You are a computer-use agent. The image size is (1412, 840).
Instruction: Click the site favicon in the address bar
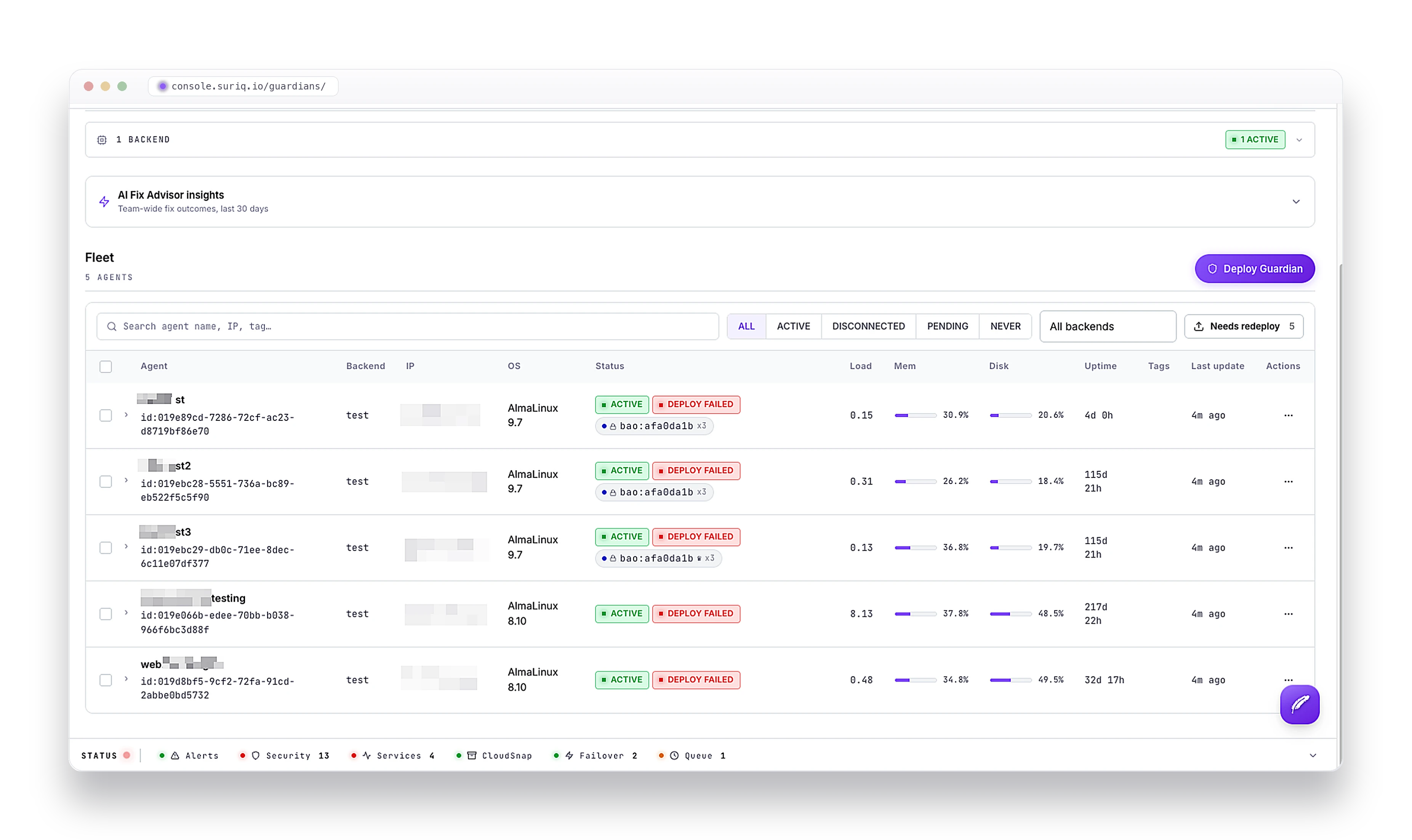point(163,86)
